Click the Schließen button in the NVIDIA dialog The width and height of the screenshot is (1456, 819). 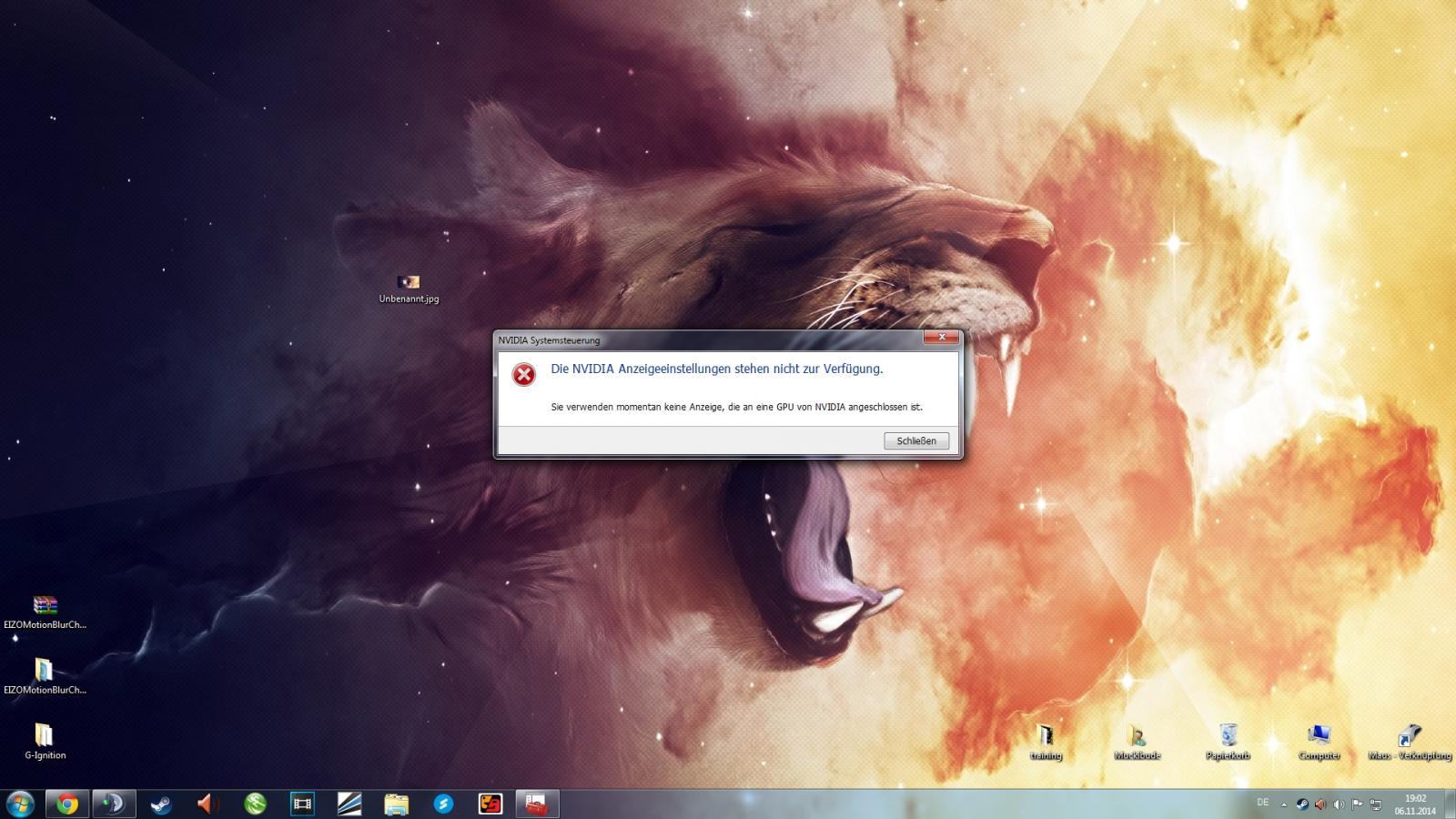coord(916,440)
